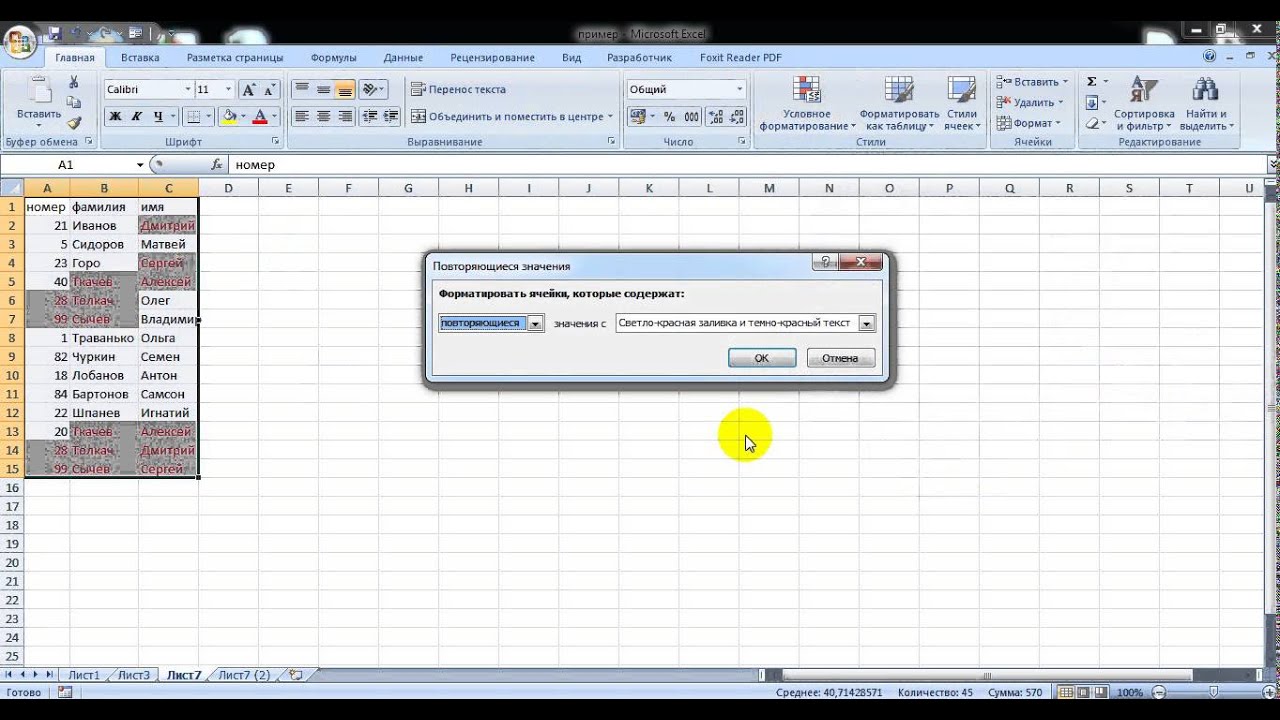This screenshot has height=720, width=1280.
Task: Open Форматировать как таблицу gallery
Action: (901, 104)
